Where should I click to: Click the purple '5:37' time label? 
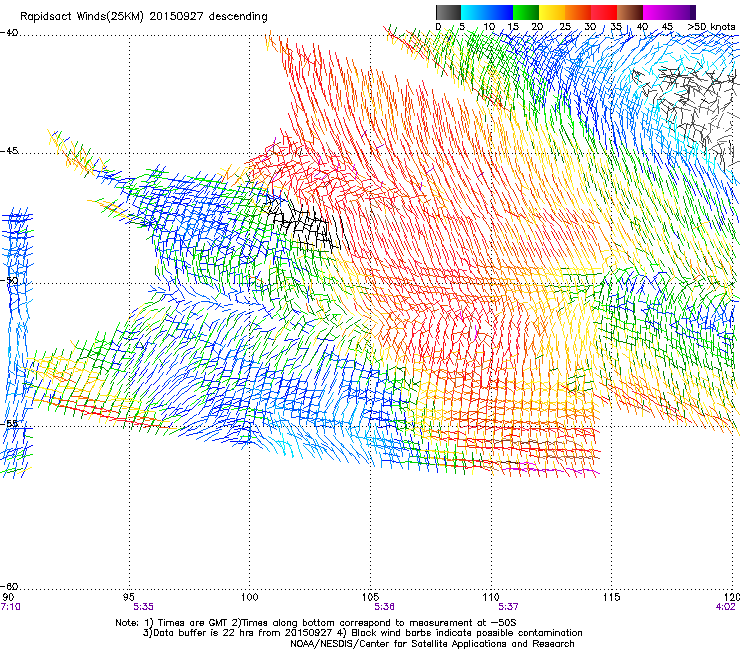point(508,607)
